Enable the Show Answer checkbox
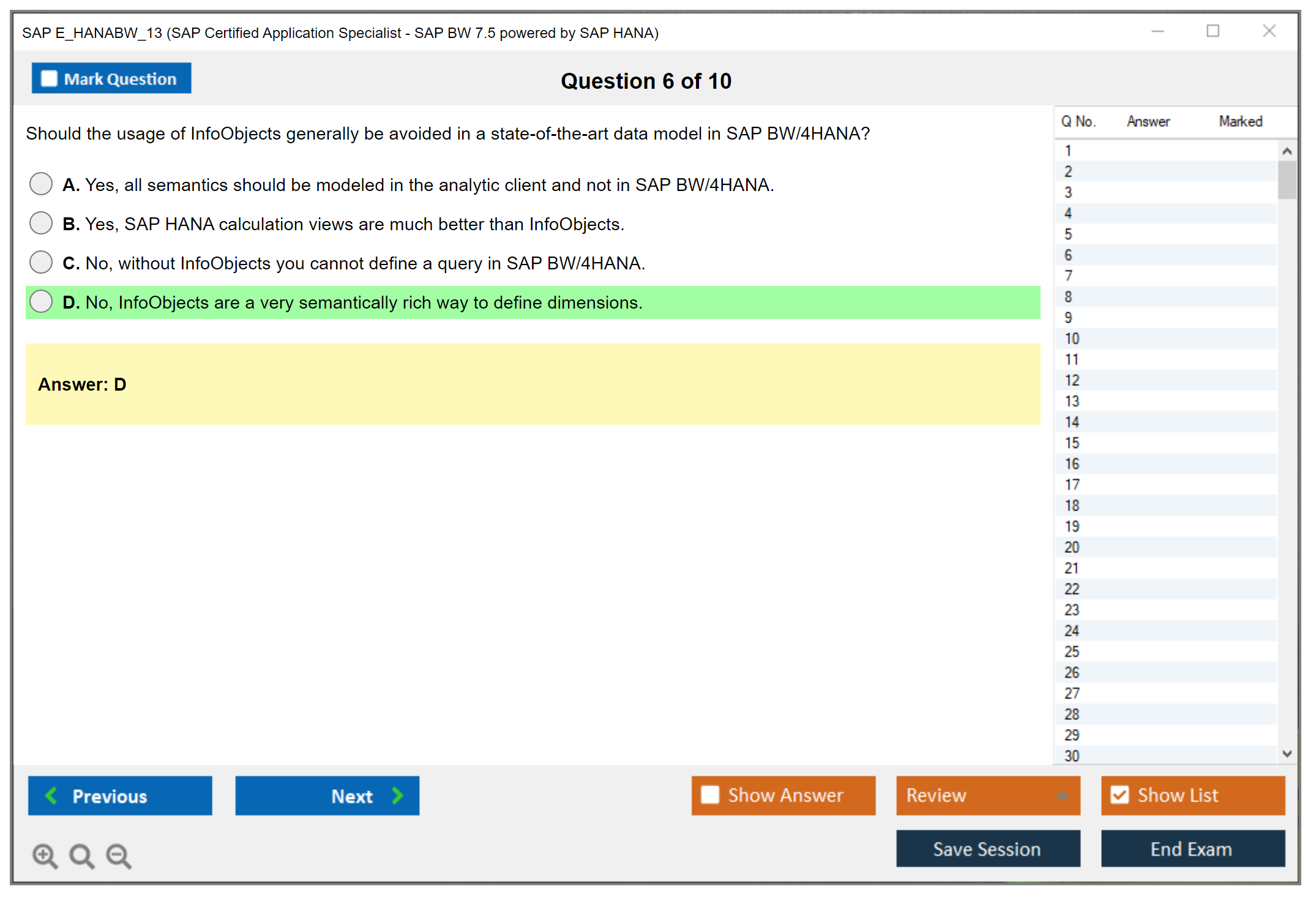Image resolution: width=1316 pixels, height=900 pixels. pyautogui.click(x=710, y=795)
